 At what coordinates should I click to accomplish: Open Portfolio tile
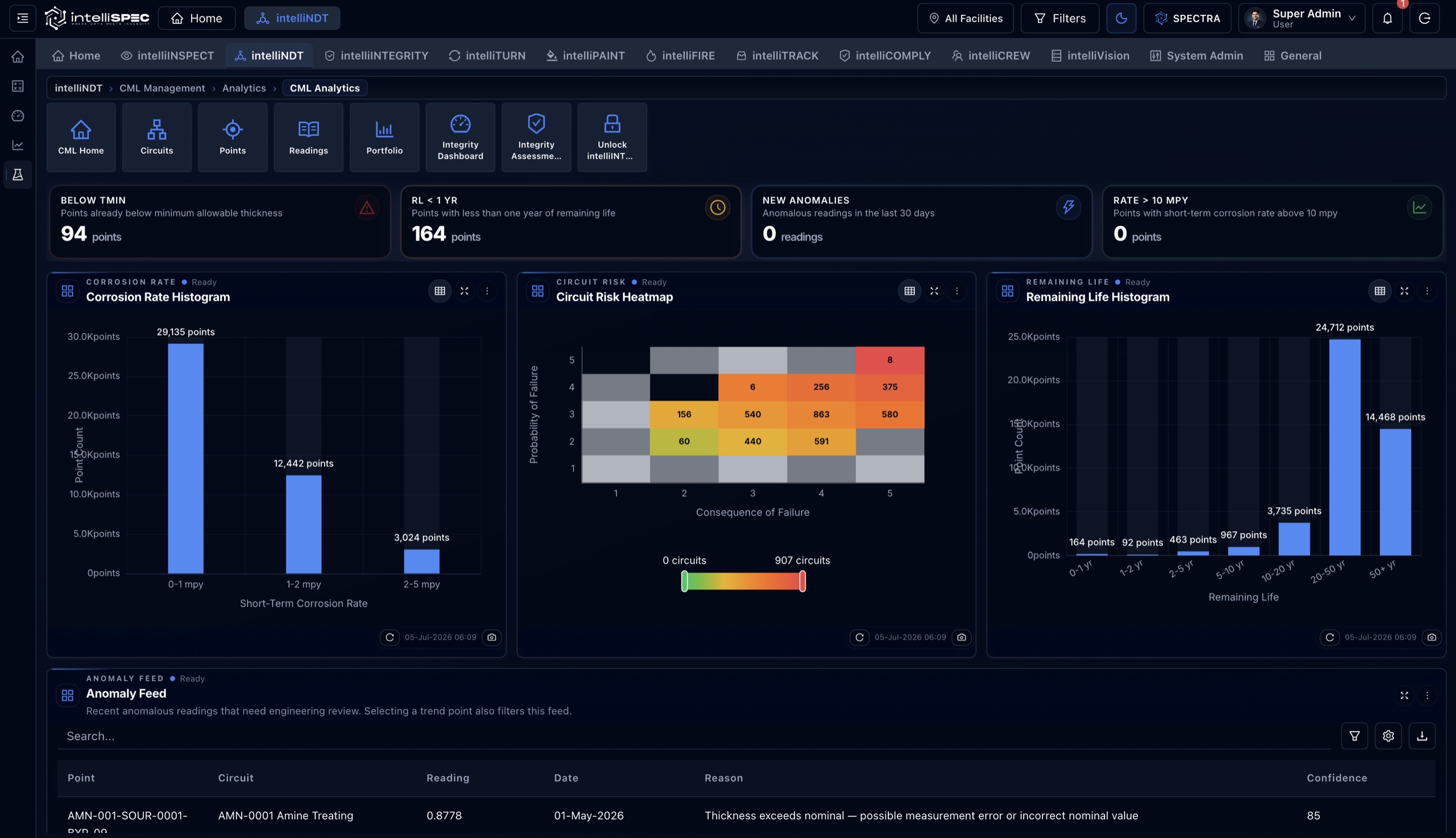coord(384,138)
